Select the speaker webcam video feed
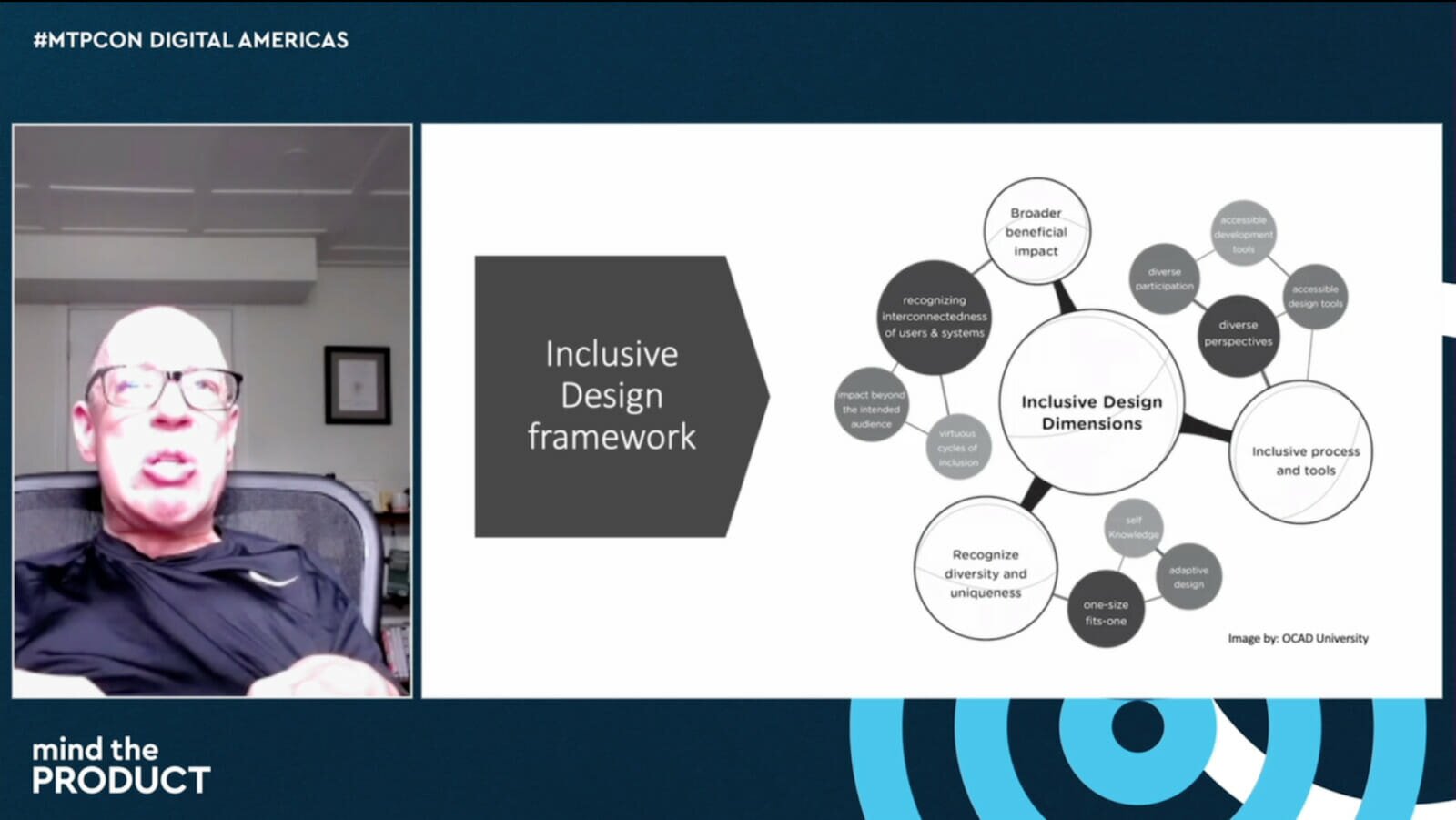This screenshot has height=820, width=1456. tap(212, 411)
